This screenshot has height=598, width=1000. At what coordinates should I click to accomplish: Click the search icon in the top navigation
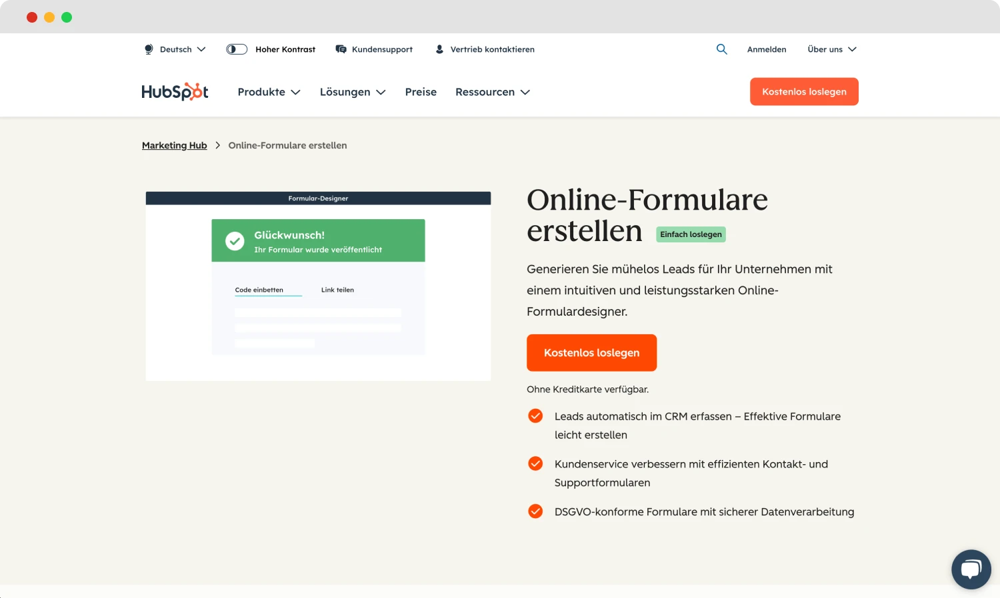(721, 48)
